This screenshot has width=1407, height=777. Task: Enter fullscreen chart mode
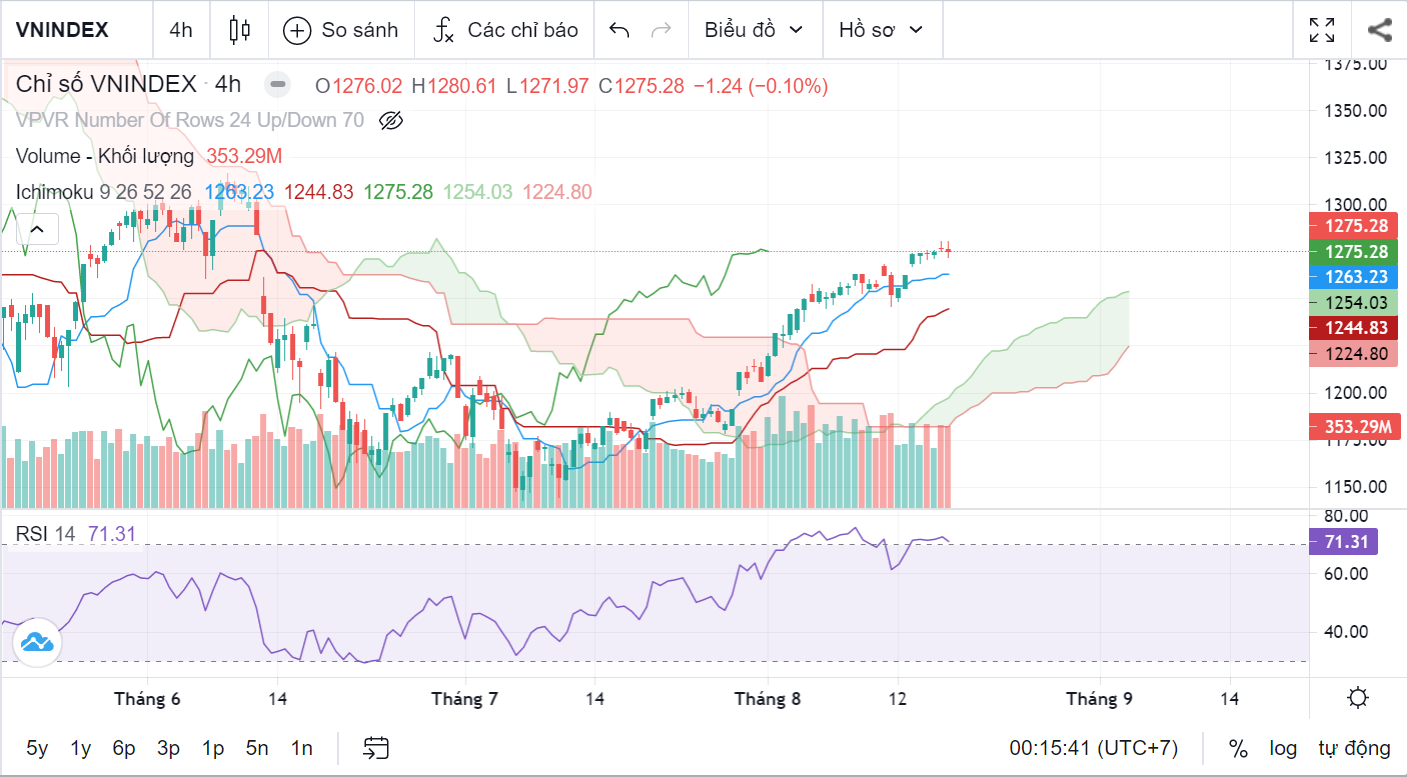click(x=1322, y=30)
